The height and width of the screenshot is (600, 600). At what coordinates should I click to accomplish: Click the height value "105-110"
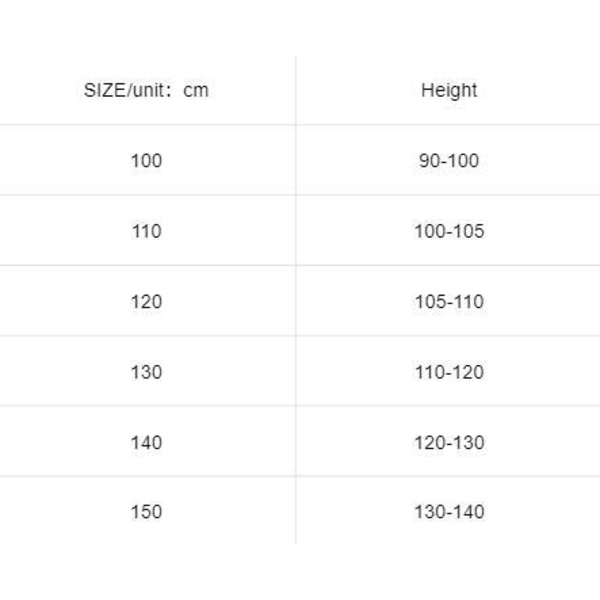pos(449,301)
